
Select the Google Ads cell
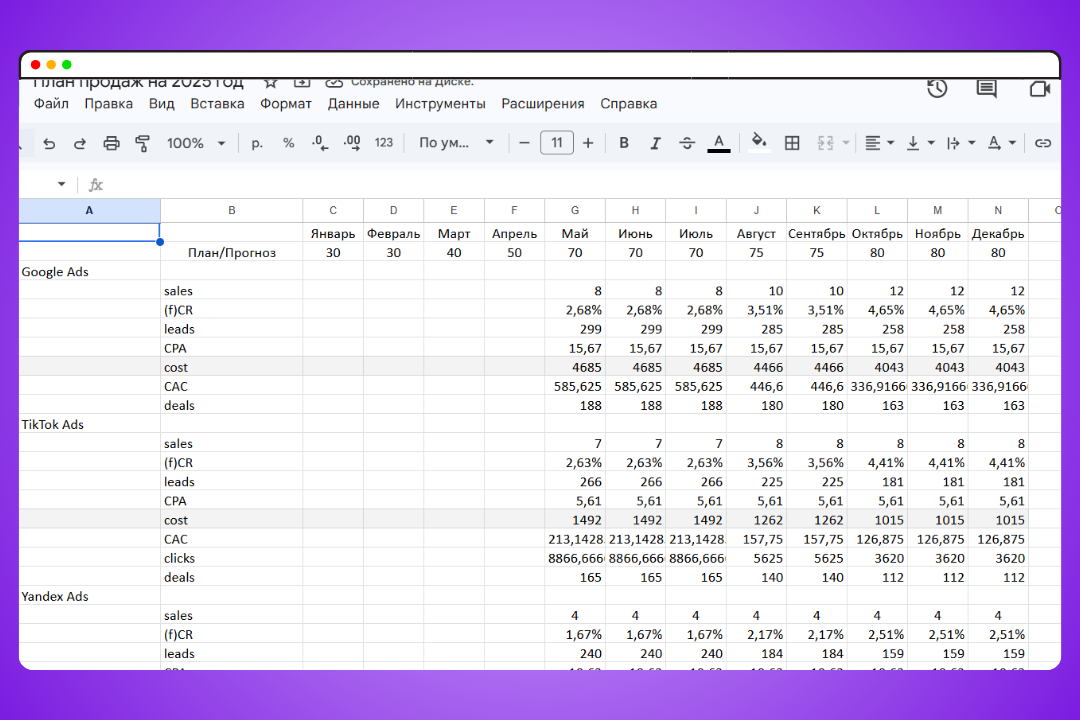(90, 271)
